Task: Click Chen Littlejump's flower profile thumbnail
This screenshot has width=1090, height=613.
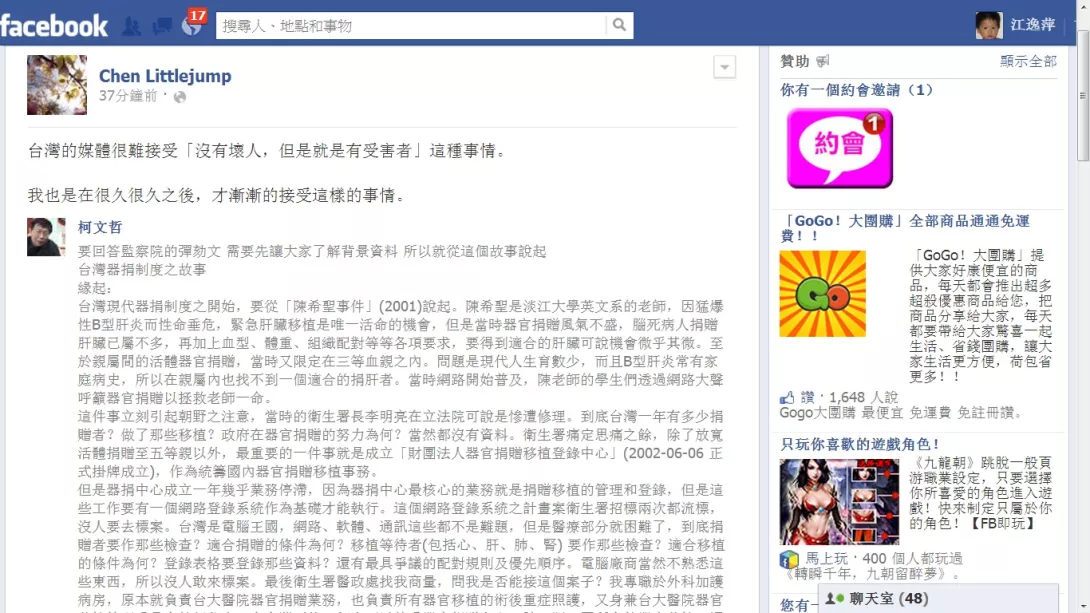Action: [x=57, y=85]
